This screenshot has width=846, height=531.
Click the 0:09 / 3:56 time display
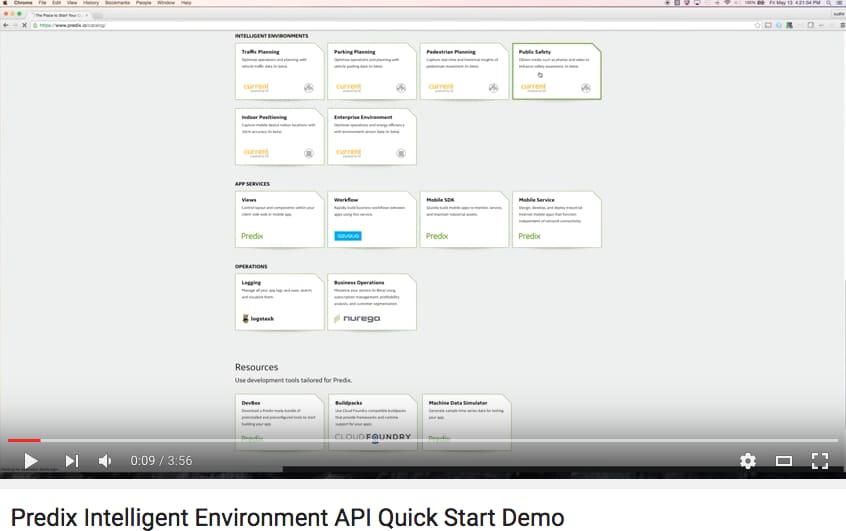click(161, 461)
